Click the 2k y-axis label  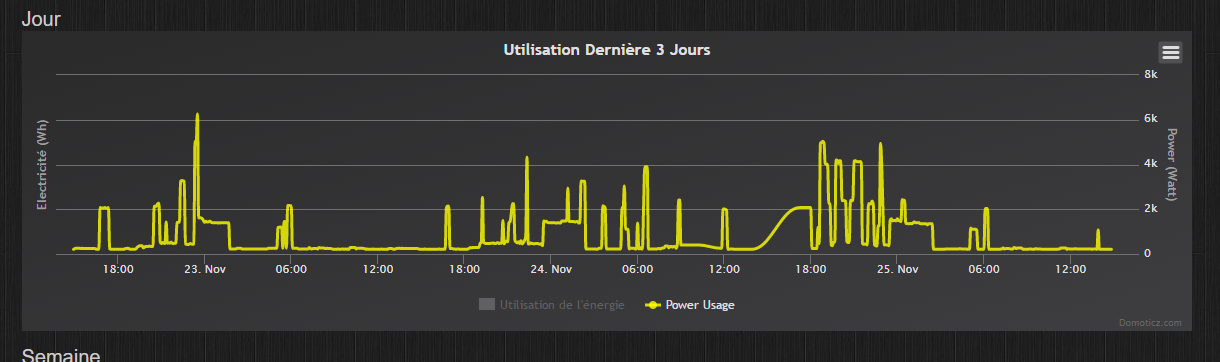click(1150, 209)
